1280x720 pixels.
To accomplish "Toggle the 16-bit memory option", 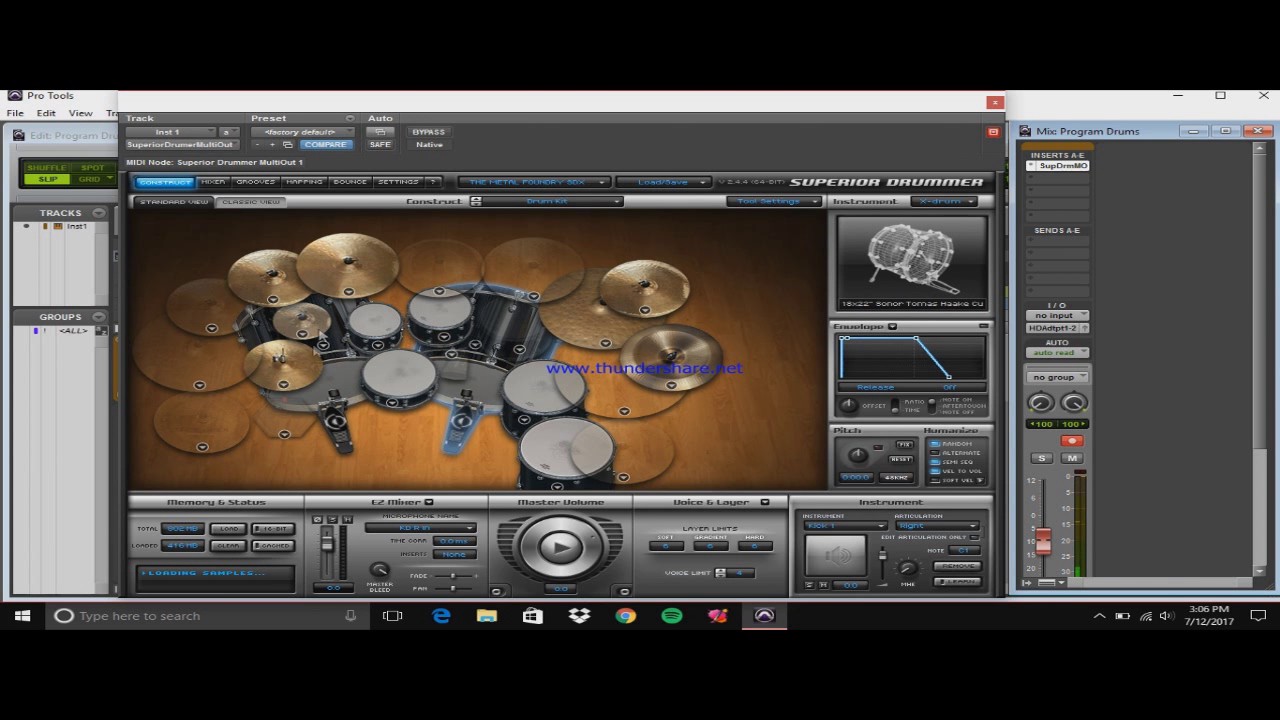I will [272, 529].
